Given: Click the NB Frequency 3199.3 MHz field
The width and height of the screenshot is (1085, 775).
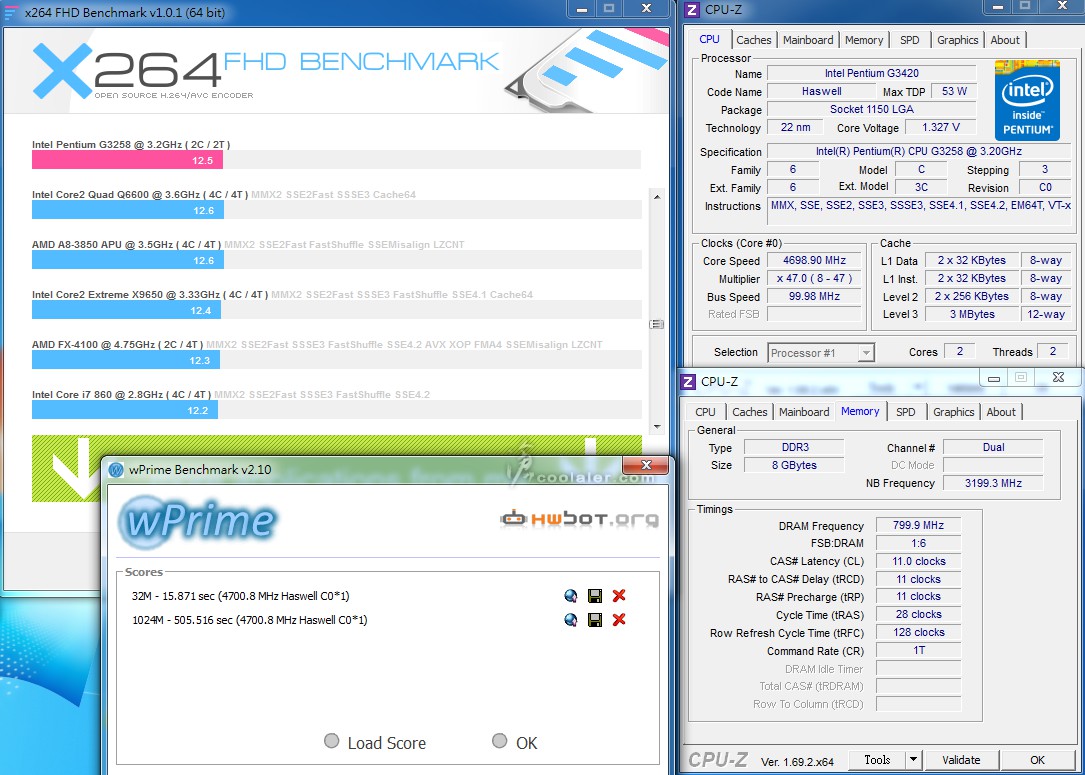Looking at the screenshot, I should point(993,483).
